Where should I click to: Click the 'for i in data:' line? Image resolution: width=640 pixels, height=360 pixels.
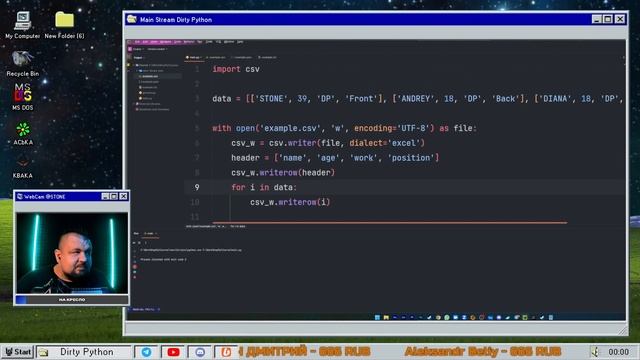point(264,187)
